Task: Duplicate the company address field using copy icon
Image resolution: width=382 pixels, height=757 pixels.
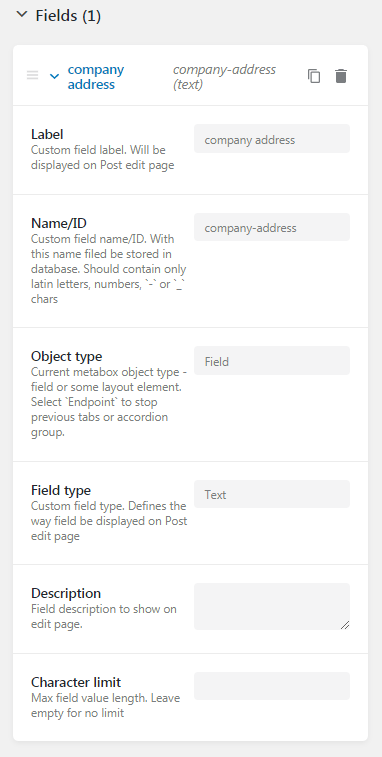Action: click(x=314, y=76)
